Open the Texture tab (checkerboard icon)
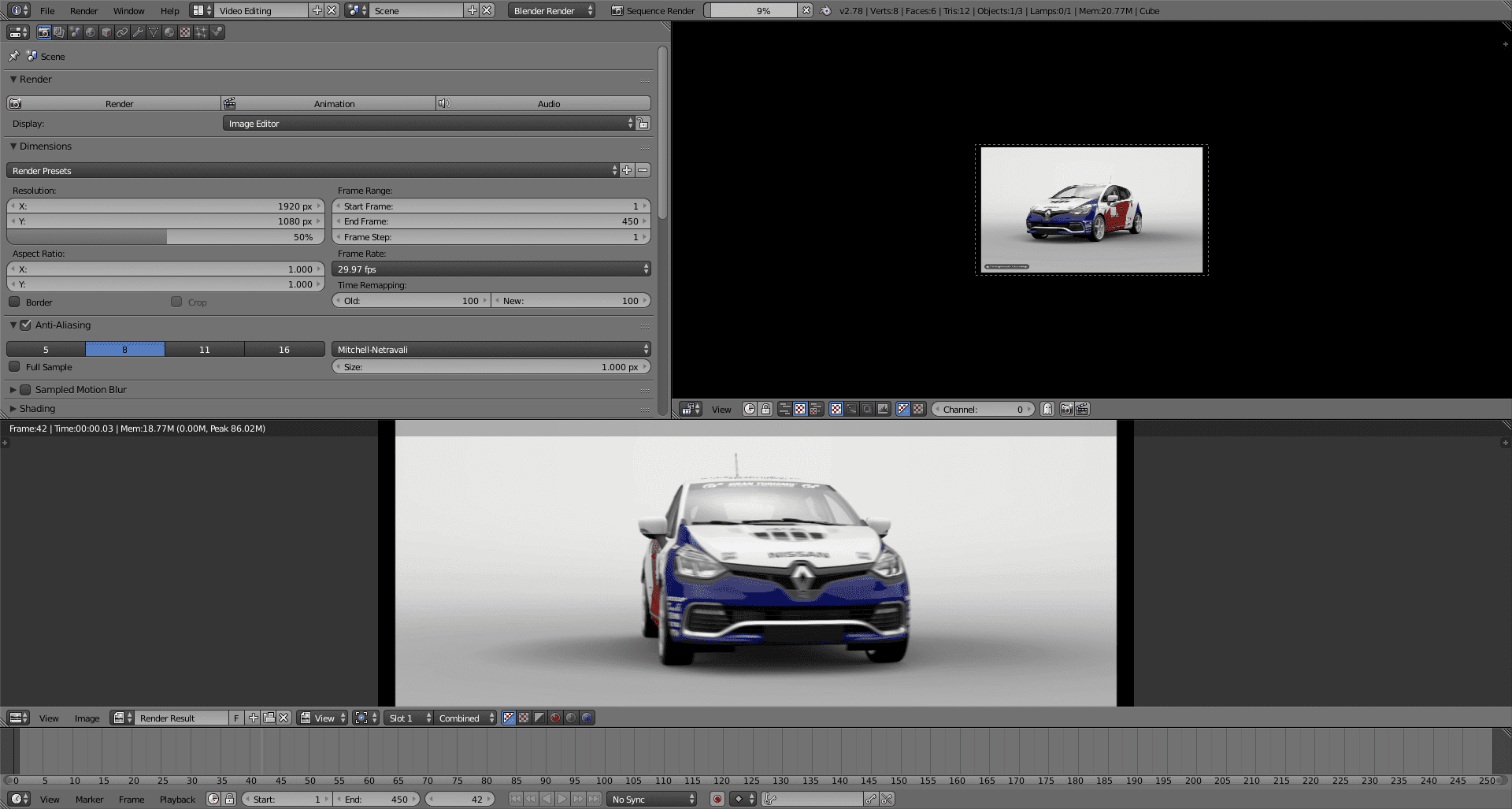1512x809 pixels. coord(185,32)
